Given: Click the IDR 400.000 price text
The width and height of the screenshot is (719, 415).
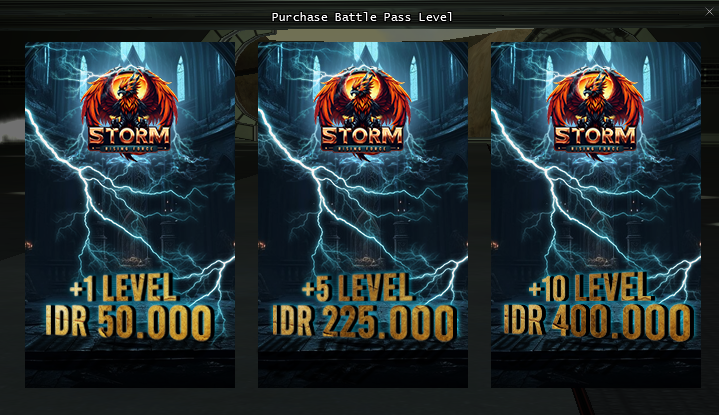Looking at the screenshot, I should (x=598, y=322).
